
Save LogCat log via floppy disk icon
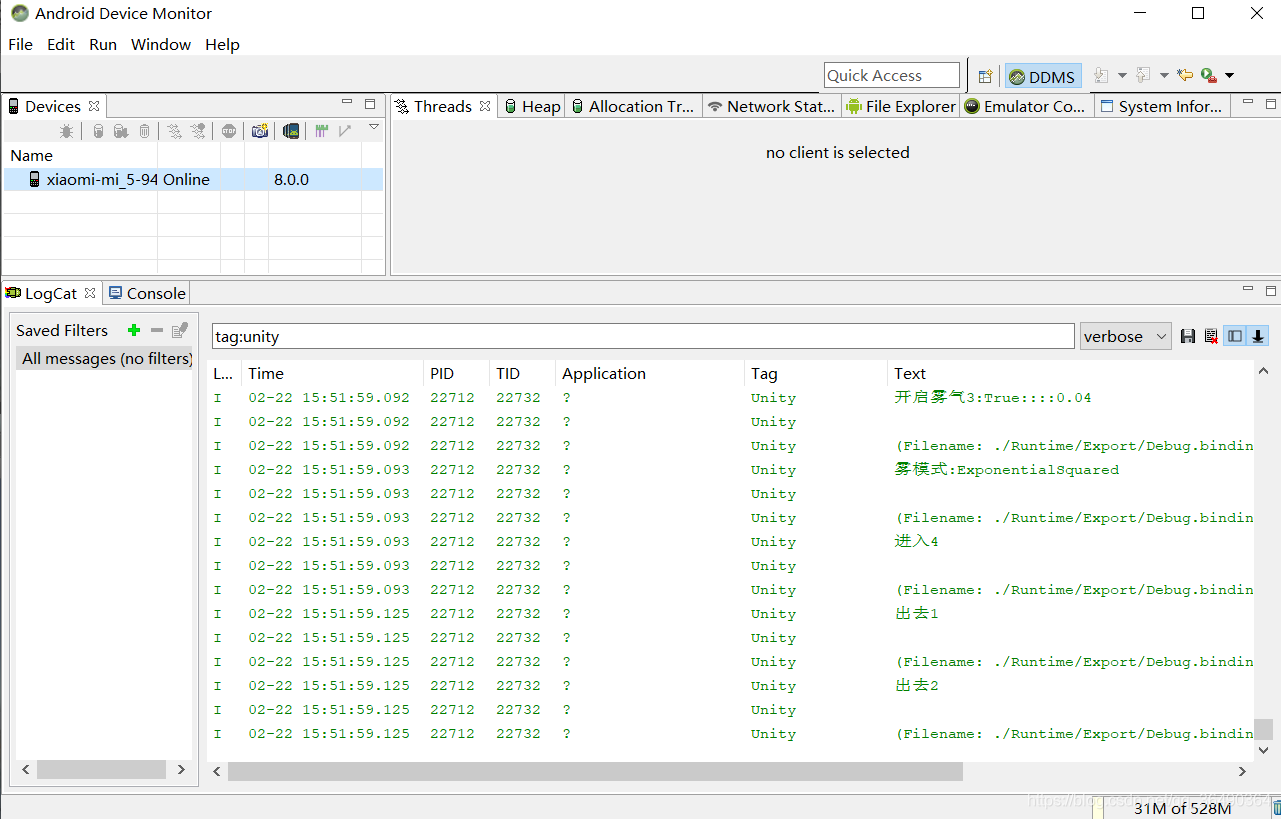pos(1188,336)
